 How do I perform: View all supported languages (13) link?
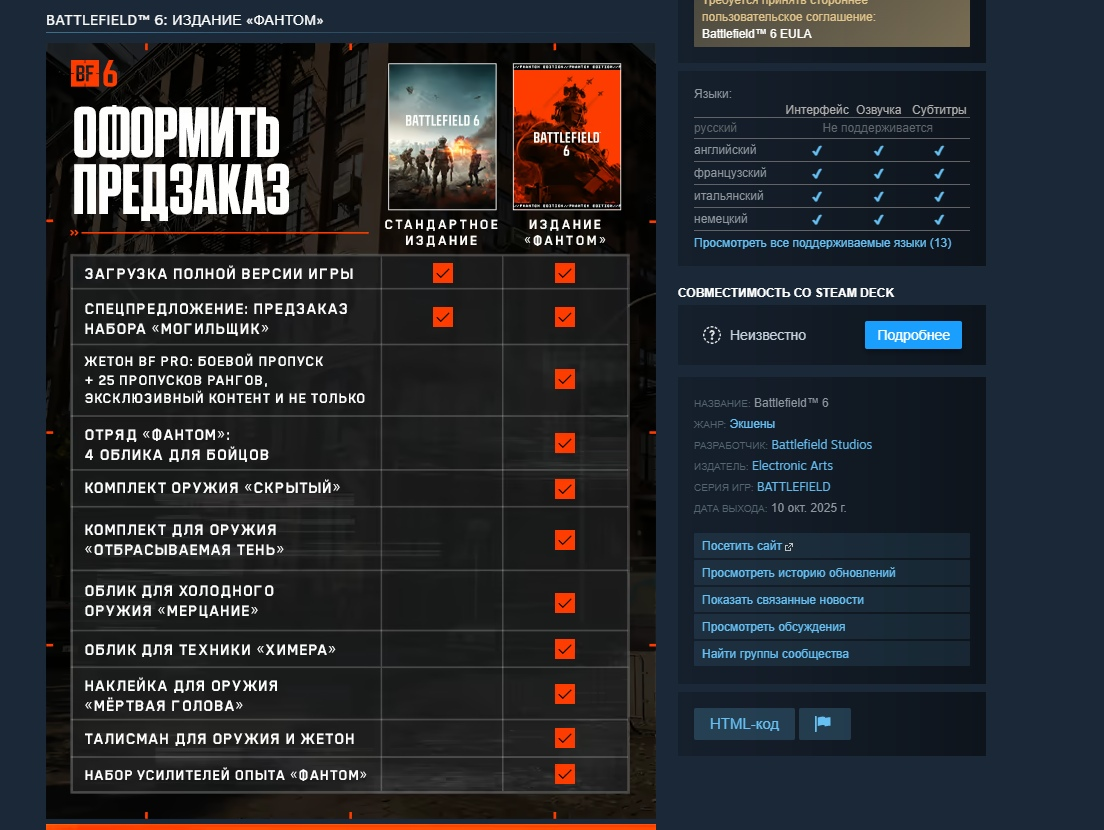point(822,243)
